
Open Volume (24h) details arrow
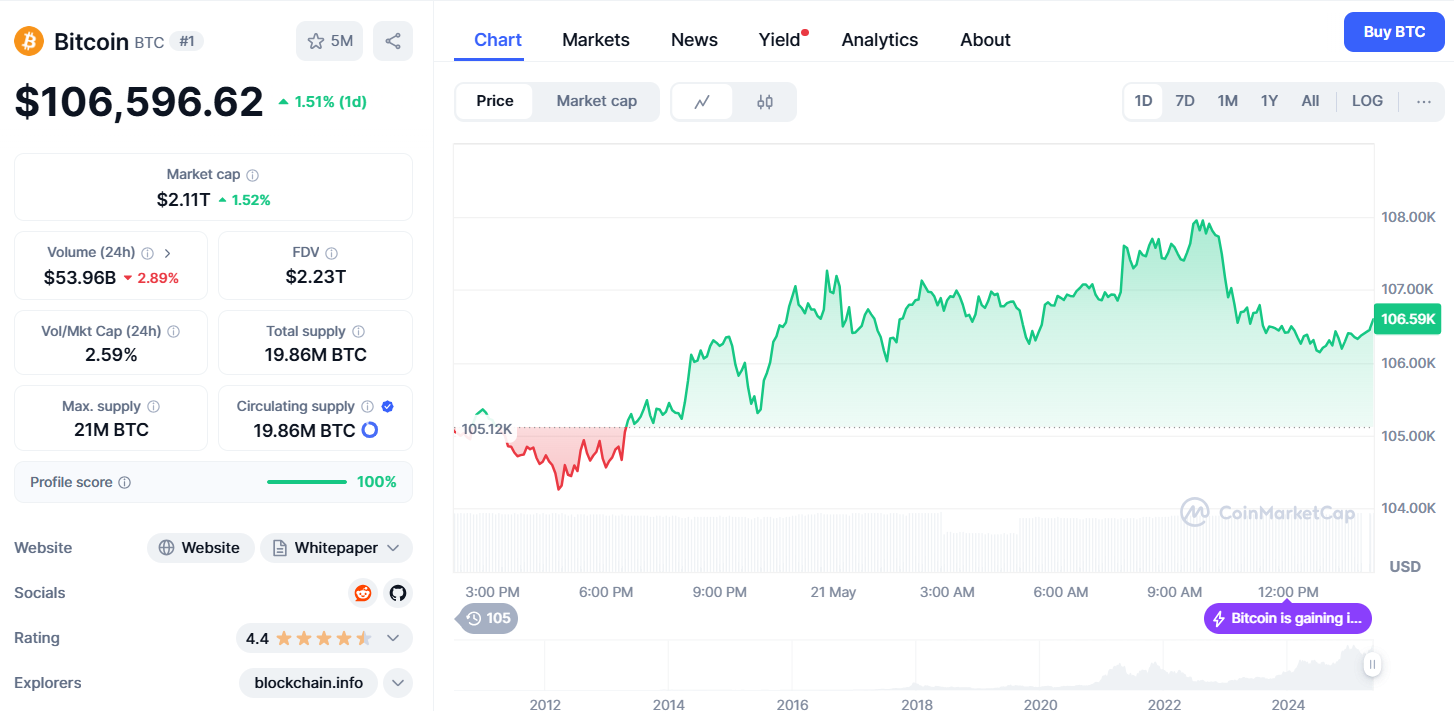pyautogui.click(x=167, y=253)
